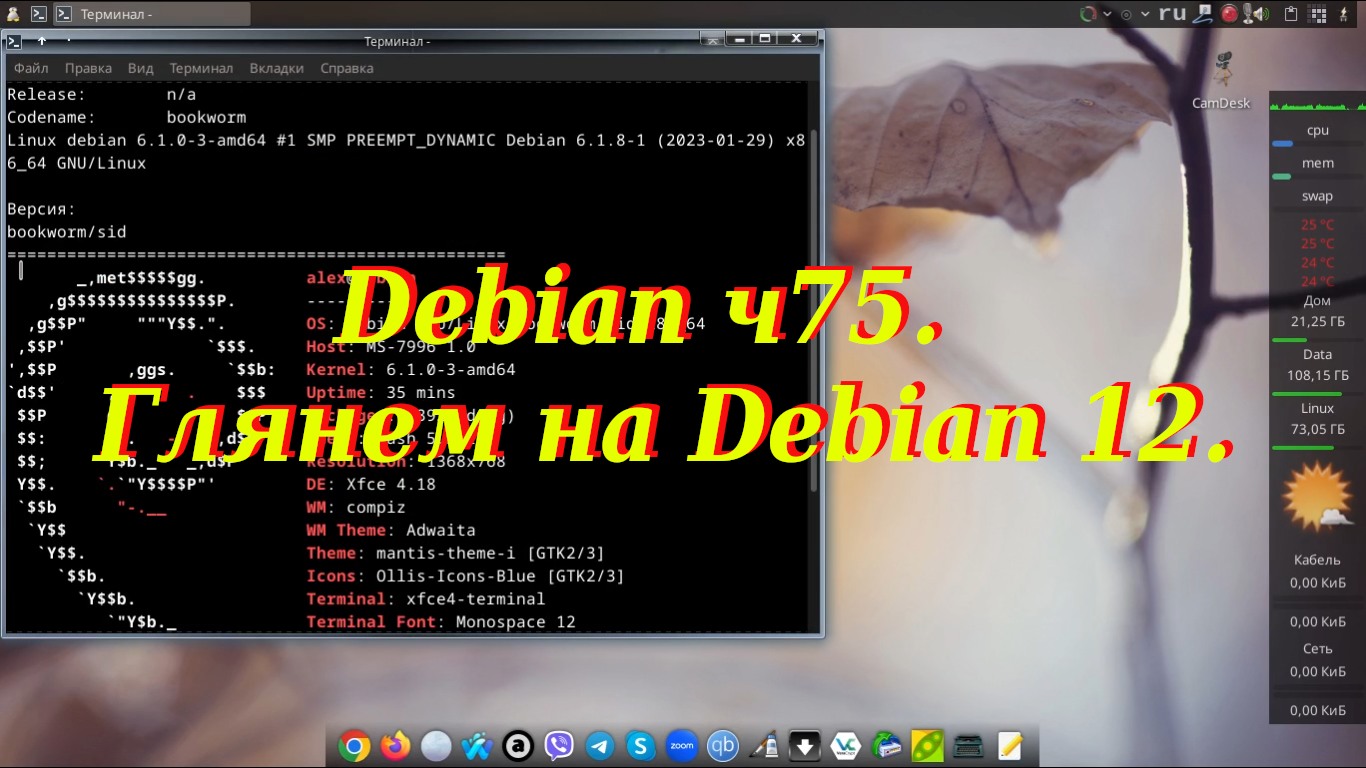Launch Viber from the dock
This screenshot has height=768, width=1366.
(559, 745)
